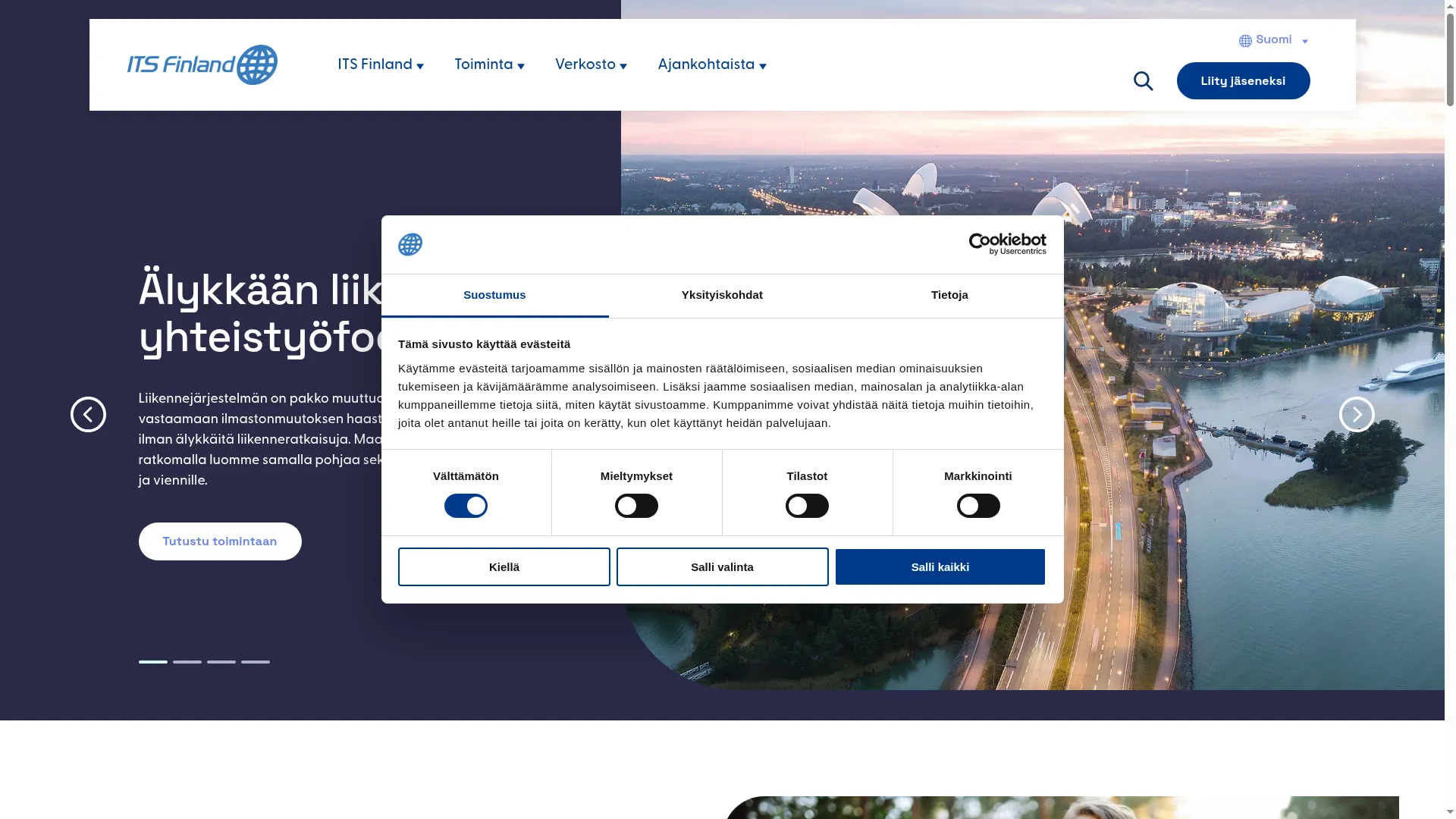The width and height of the screenshot is (1456, 819).
Task: Click the Salli kaikki button
Action: (x=940, y=566)
